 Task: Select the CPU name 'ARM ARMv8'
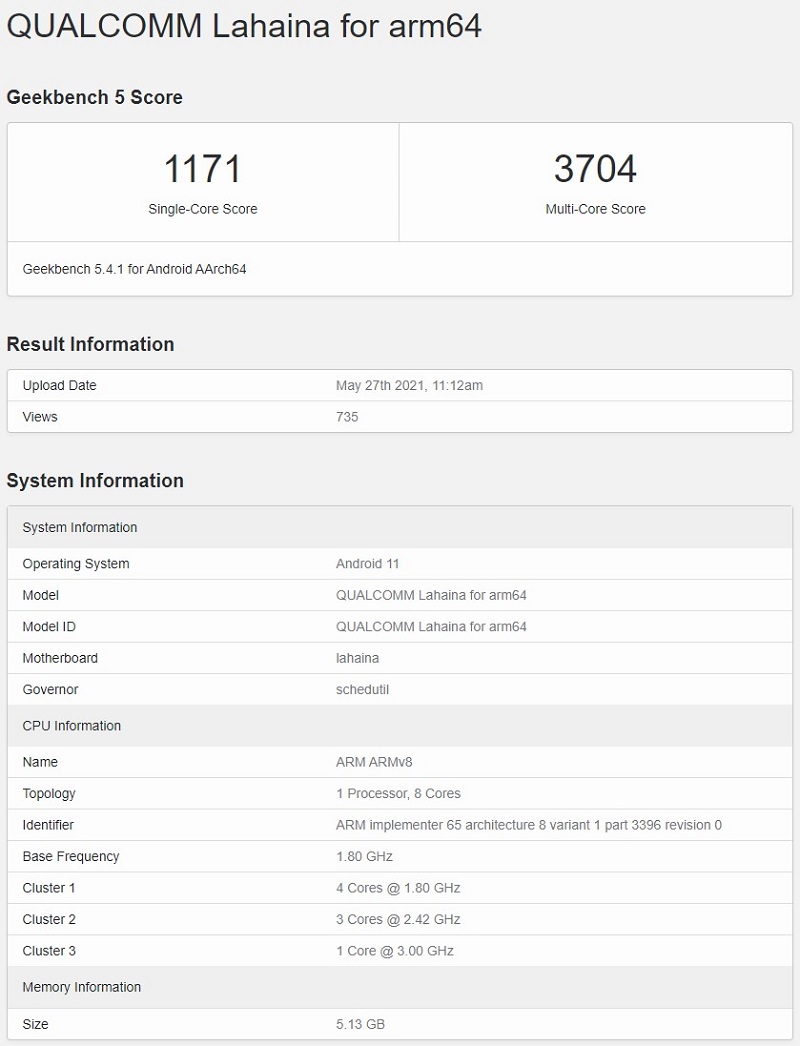click(374, 762)
